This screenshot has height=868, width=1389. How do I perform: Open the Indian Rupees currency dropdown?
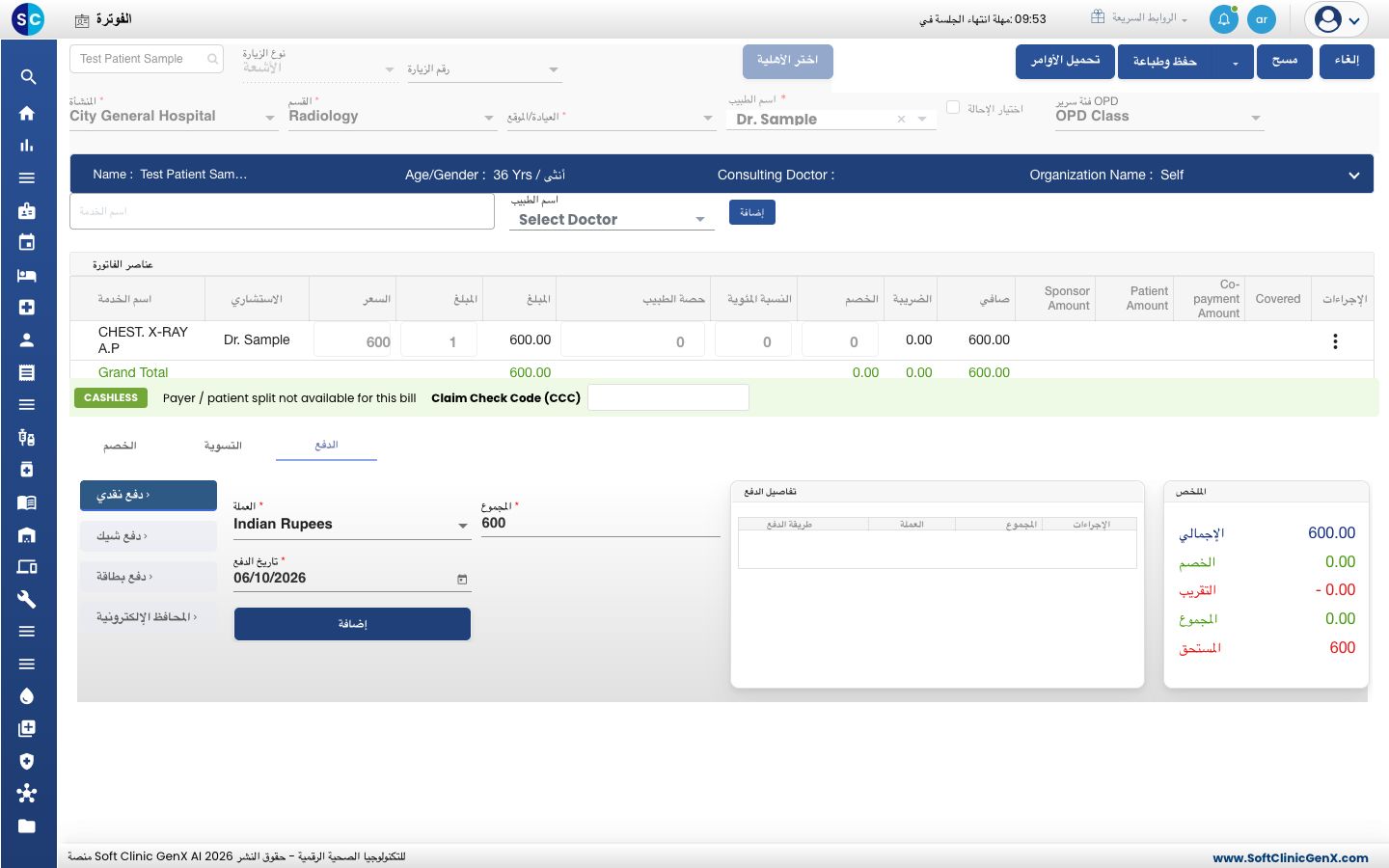[x=352, y=525]
